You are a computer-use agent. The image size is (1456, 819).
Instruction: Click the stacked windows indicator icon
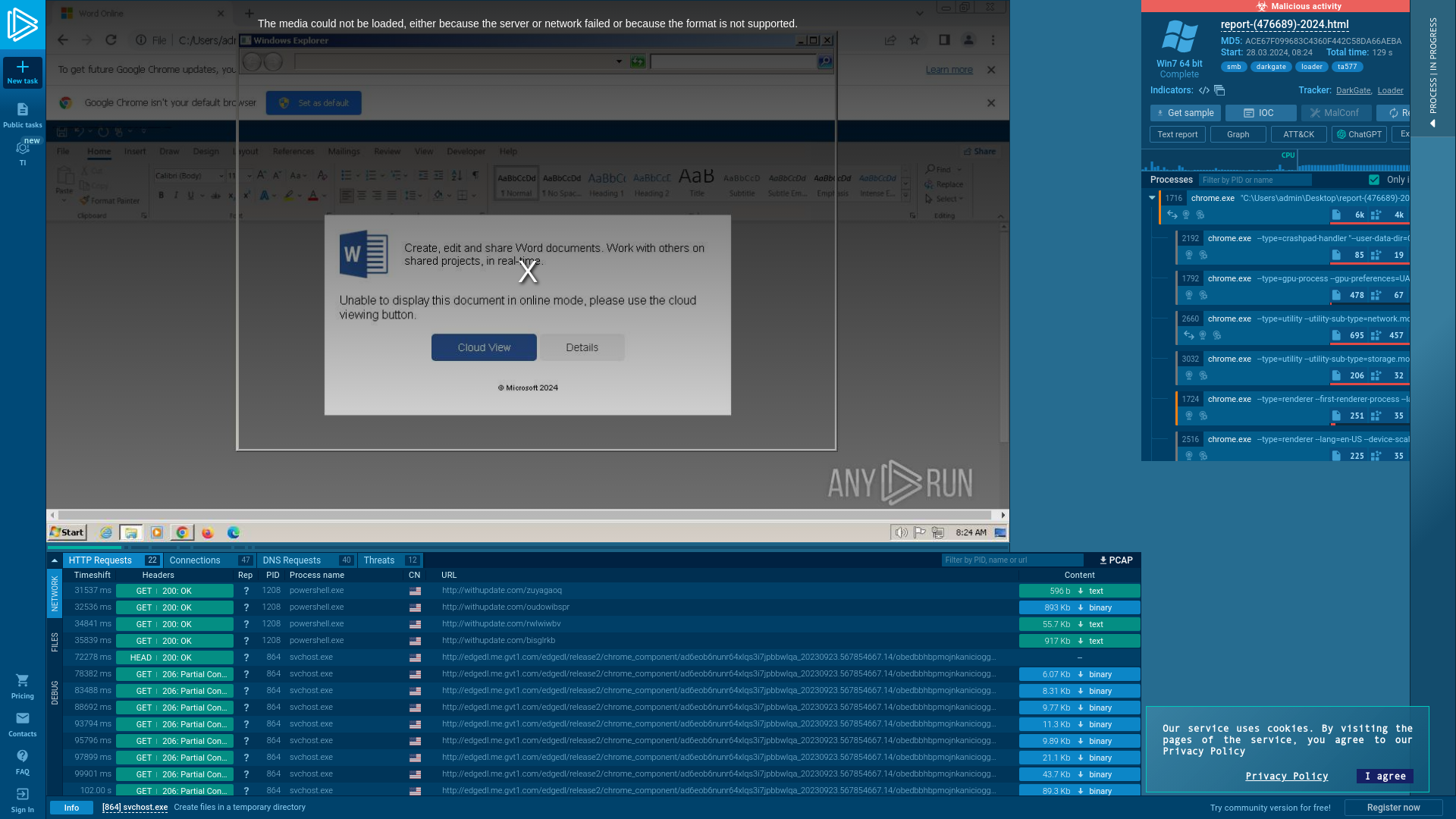(1219, 90)
